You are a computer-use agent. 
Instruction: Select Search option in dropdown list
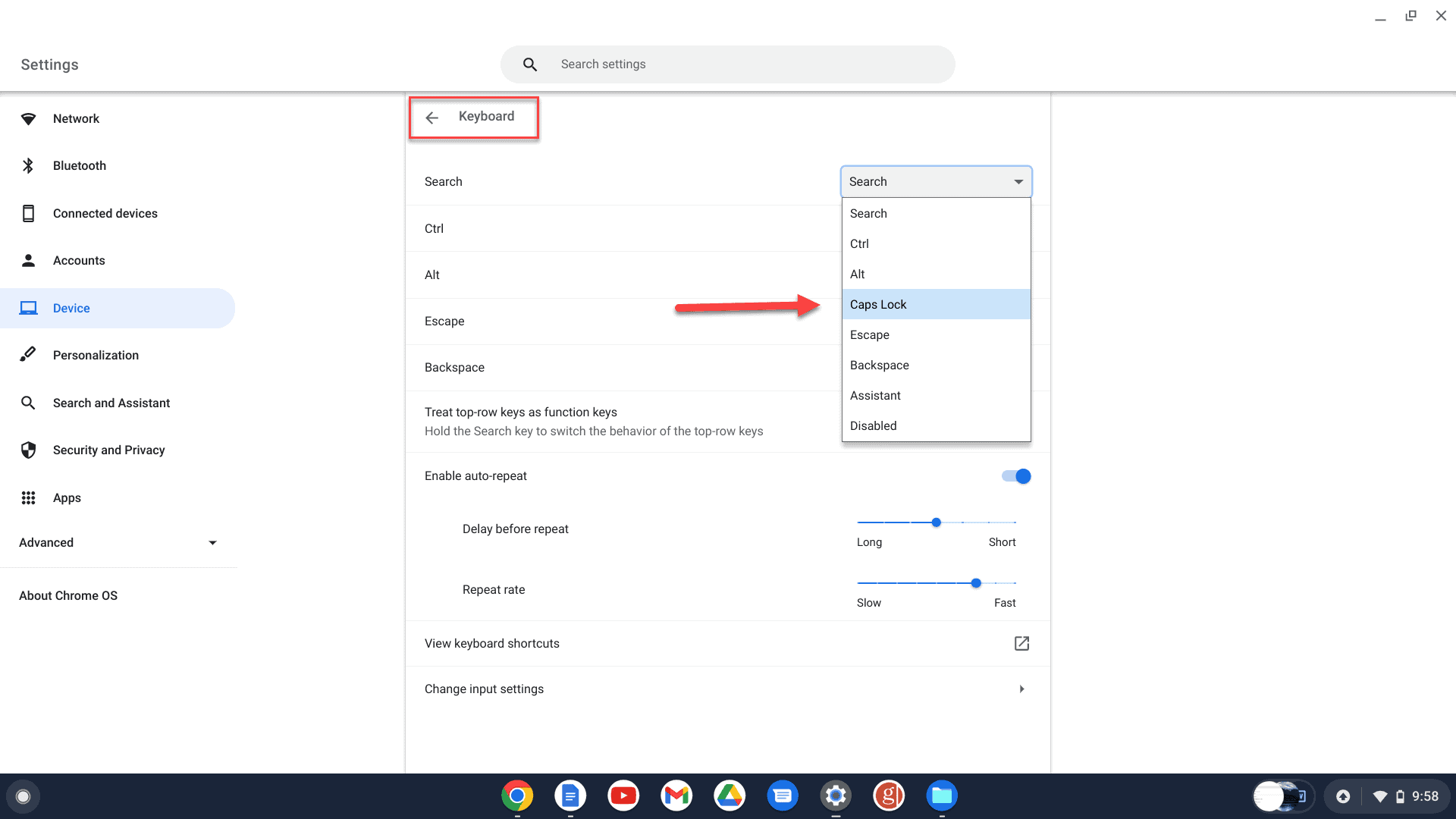click(x=935, y=213)
